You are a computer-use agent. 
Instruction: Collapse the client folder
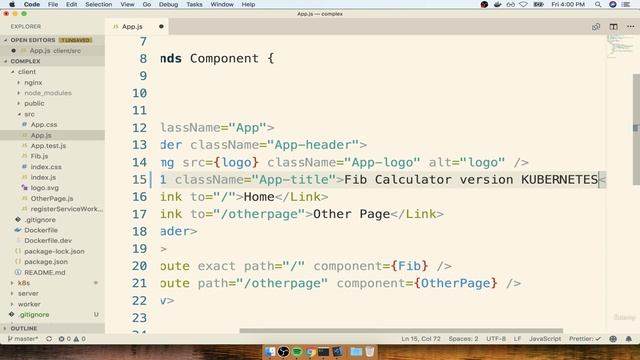coord(27,72)
